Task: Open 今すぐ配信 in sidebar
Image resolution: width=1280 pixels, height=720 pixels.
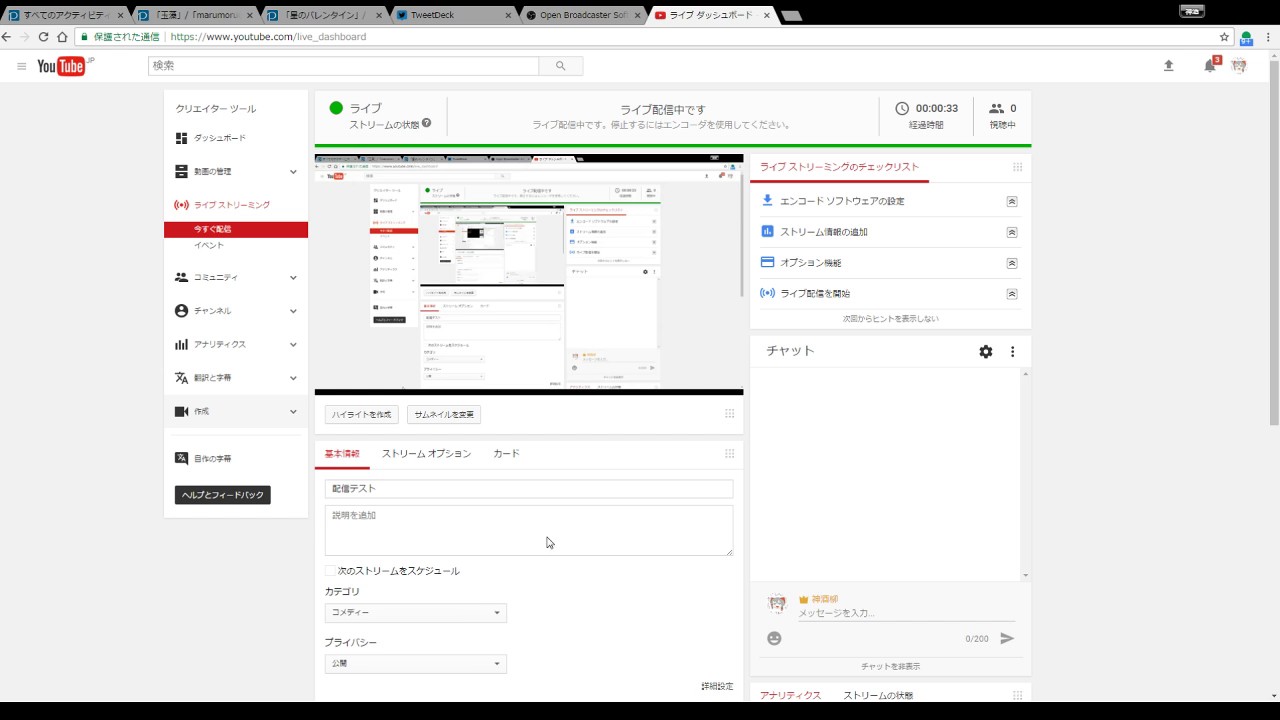Action: coord(236,230)
